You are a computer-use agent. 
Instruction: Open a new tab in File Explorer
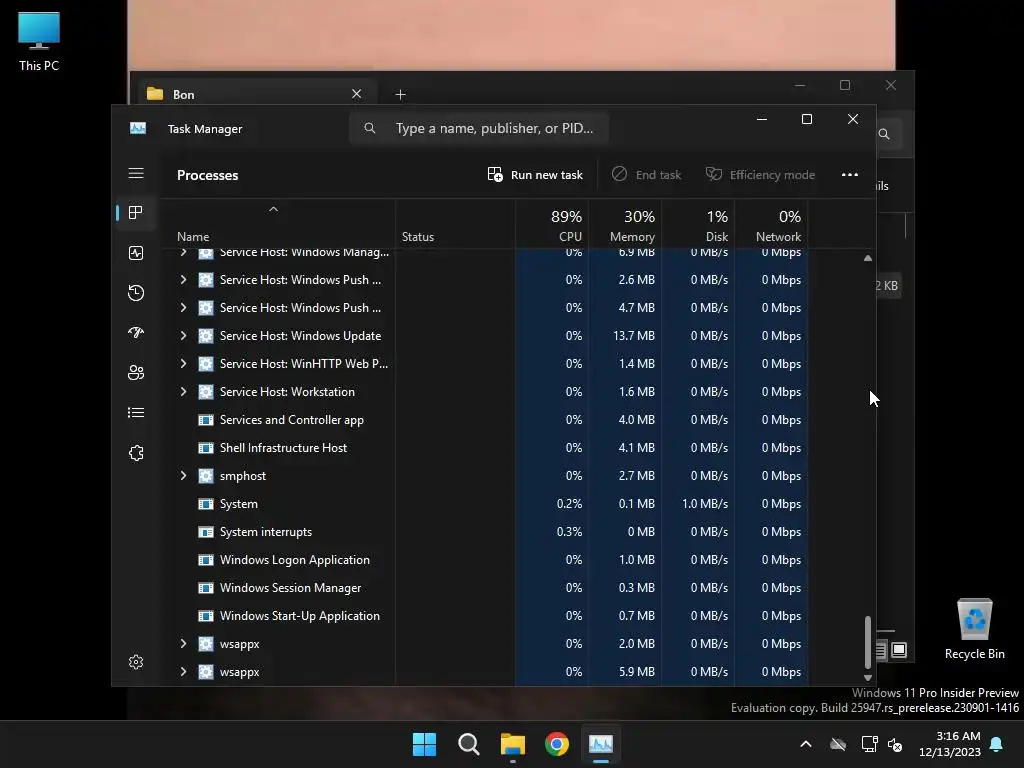click(x=400, y=95)
